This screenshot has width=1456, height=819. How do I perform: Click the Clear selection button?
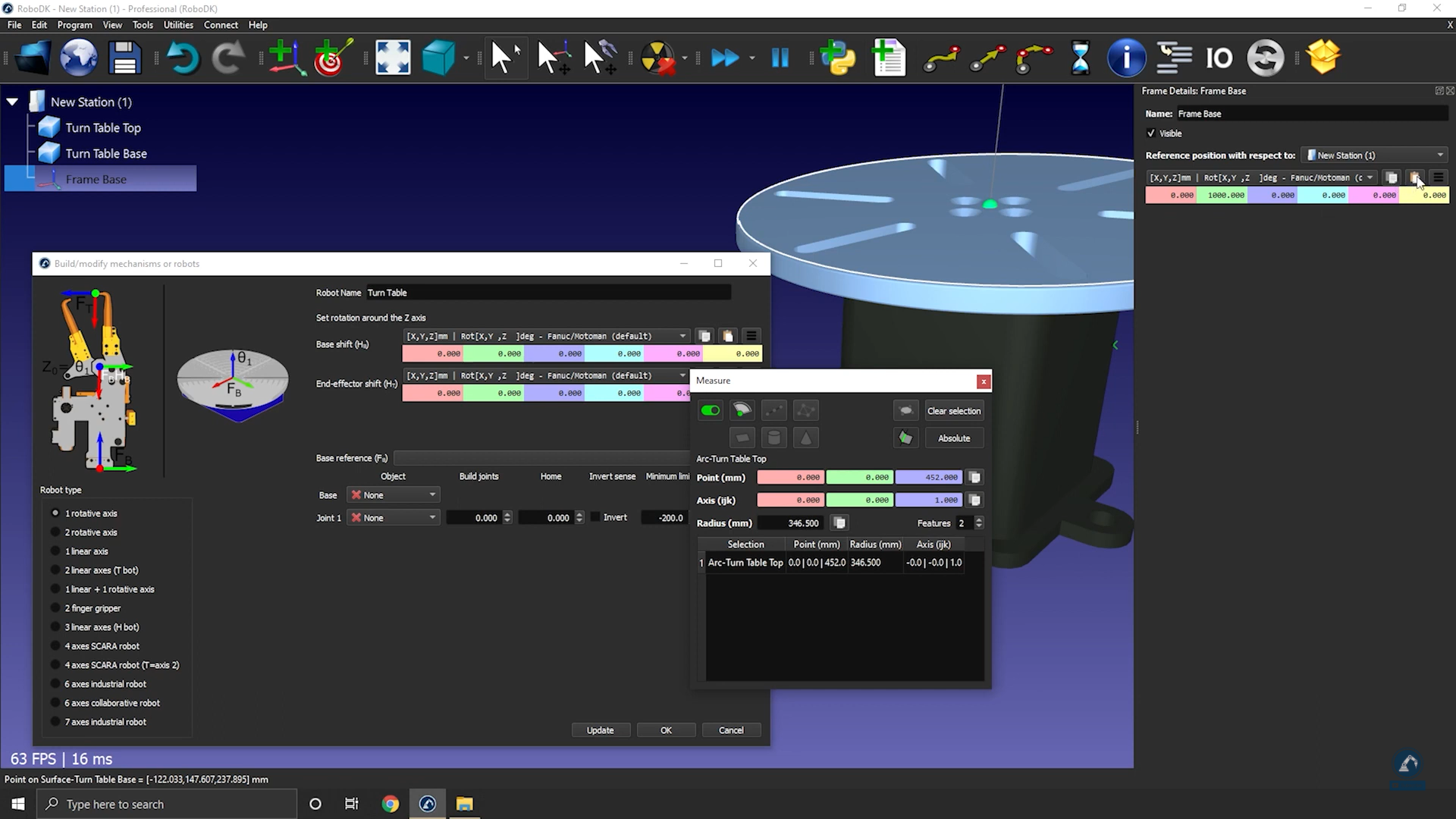[953, 411]
